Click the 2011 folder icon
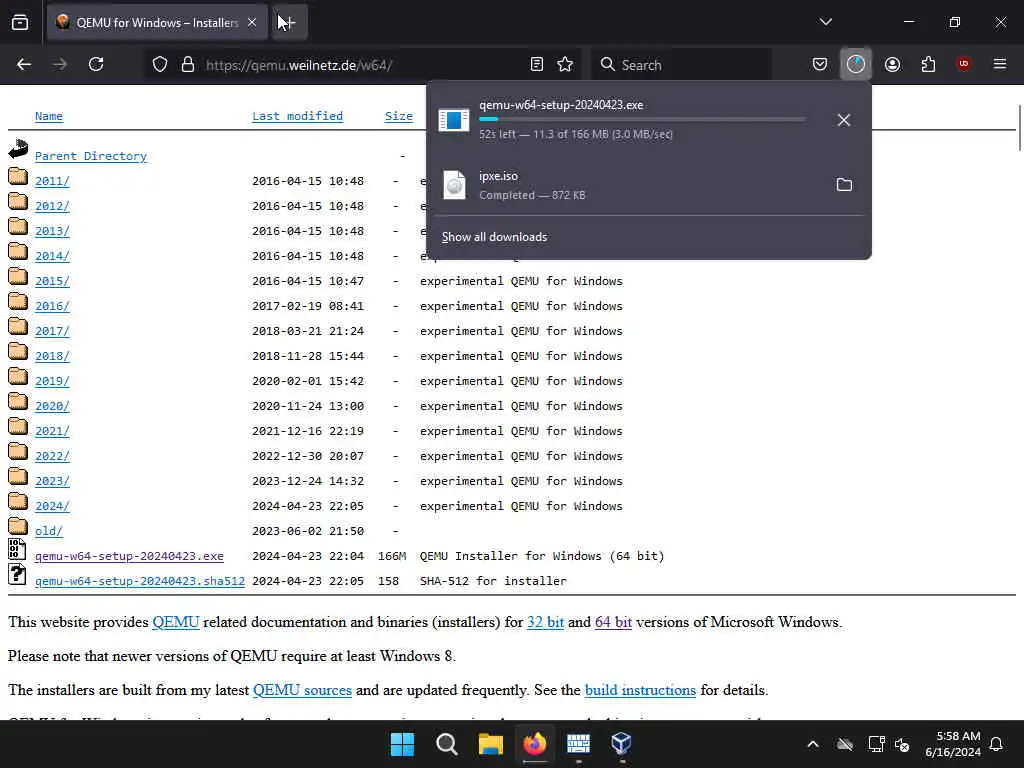 [18, 176]
